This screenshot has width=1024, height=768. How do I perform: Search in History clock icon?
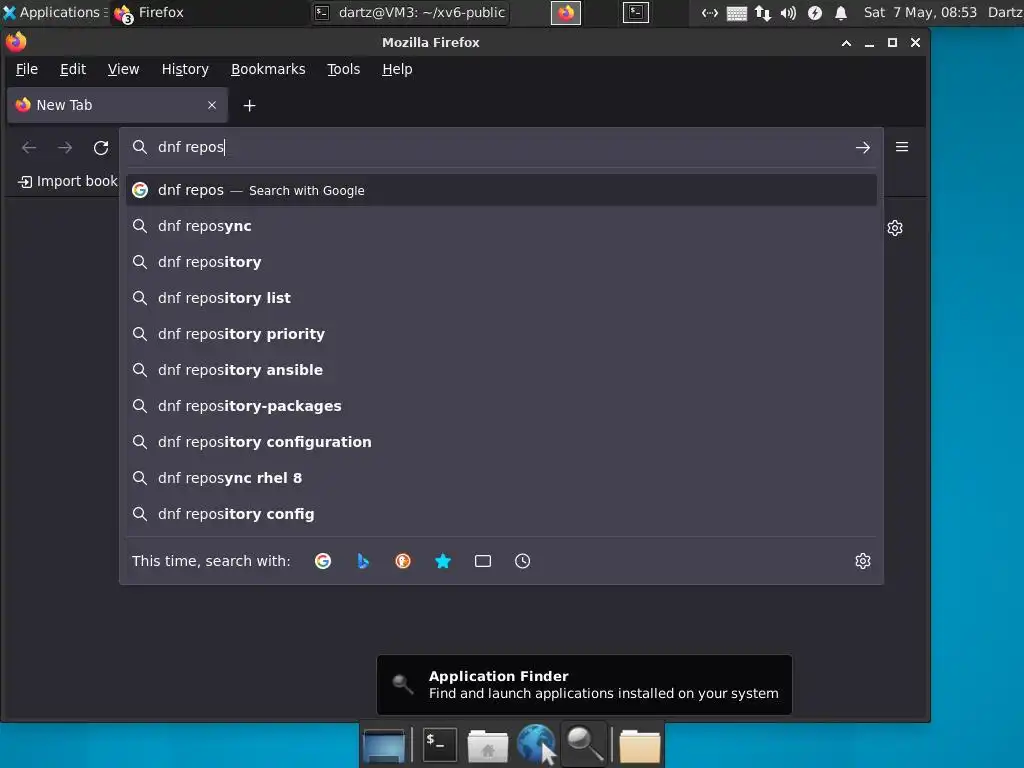pos(522,561)
